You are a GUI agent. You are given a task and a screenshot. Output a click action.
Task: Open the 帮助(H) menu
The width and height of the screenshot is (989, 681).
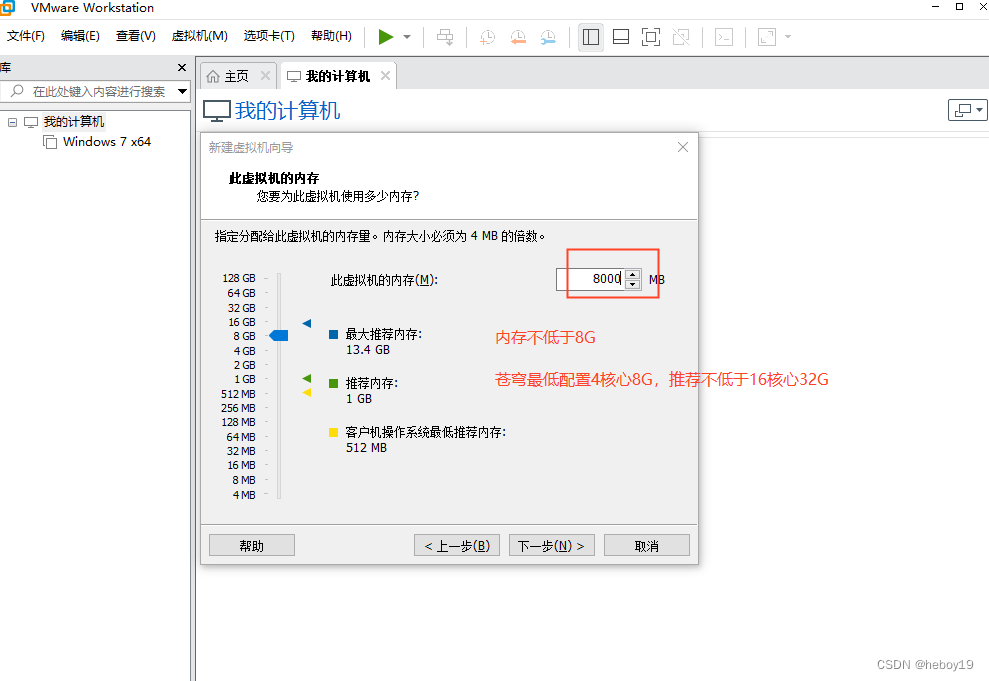click(331, 36)
